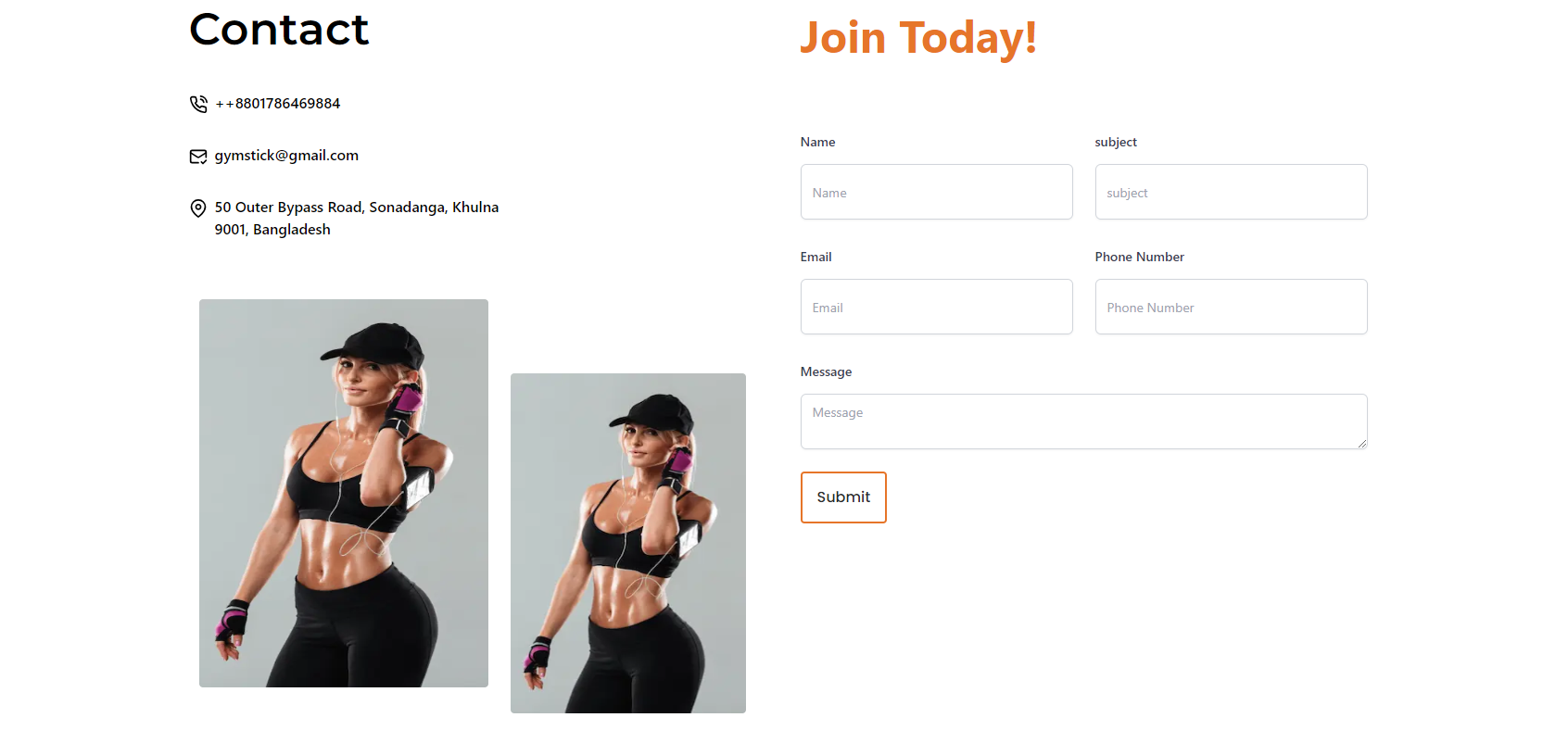Click the gymstick@gmail.com email address
Screen dimensions: 1568x730
point(286,156)
